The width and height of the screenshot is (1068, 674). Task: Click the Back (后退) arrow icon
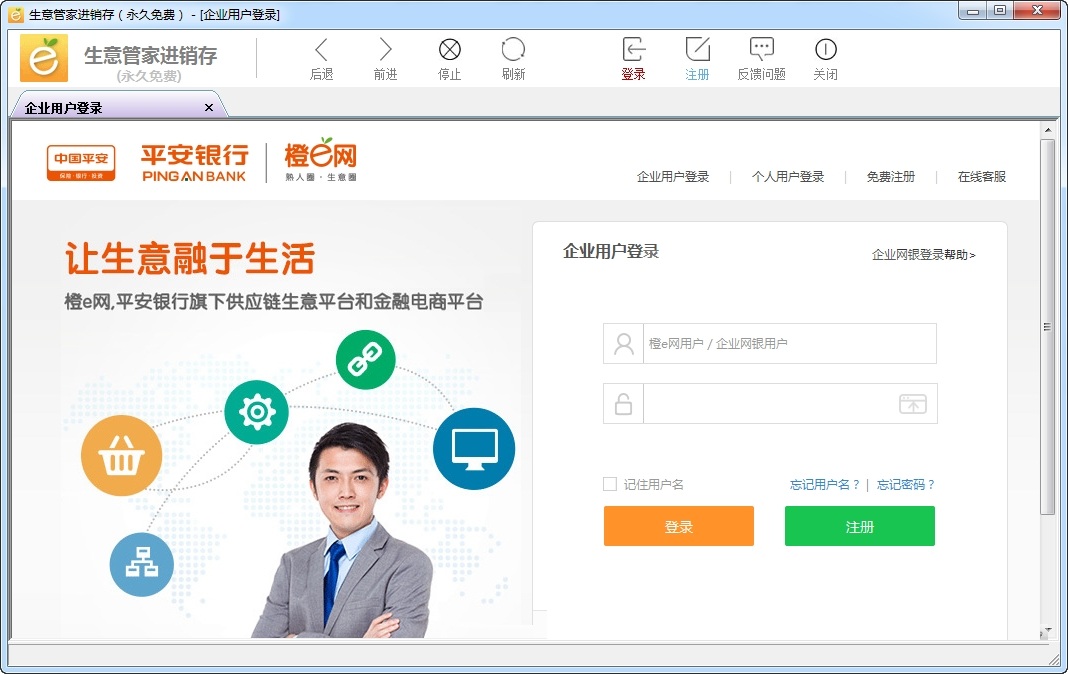[x=321, y=50]
